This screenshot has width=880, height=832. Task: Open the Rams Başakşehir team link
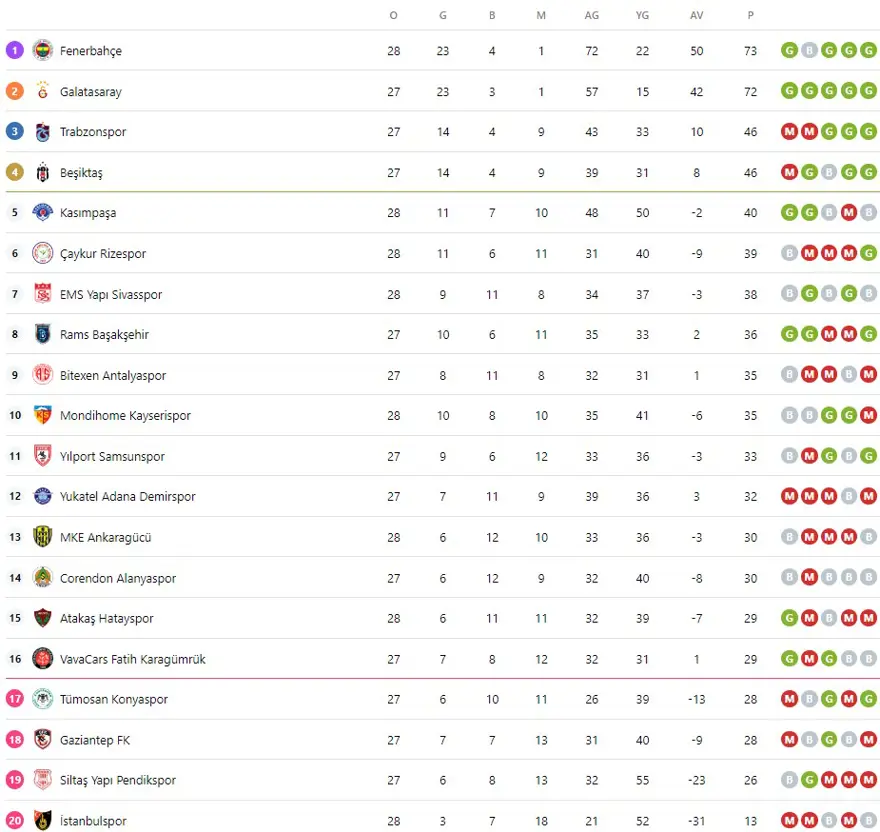pyautogui.click(x=104, y=335)
